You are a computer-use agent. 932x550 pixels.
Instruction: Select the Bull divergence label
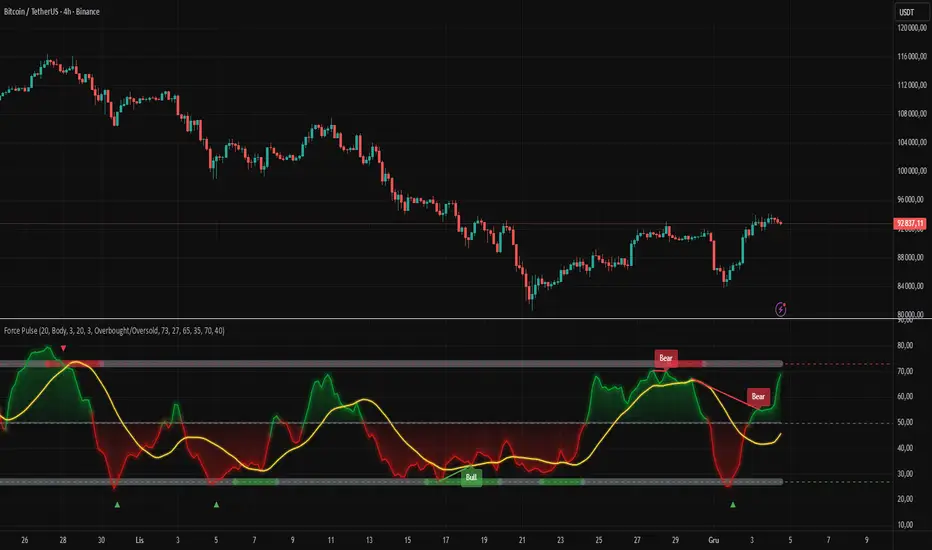pos(471,477)
